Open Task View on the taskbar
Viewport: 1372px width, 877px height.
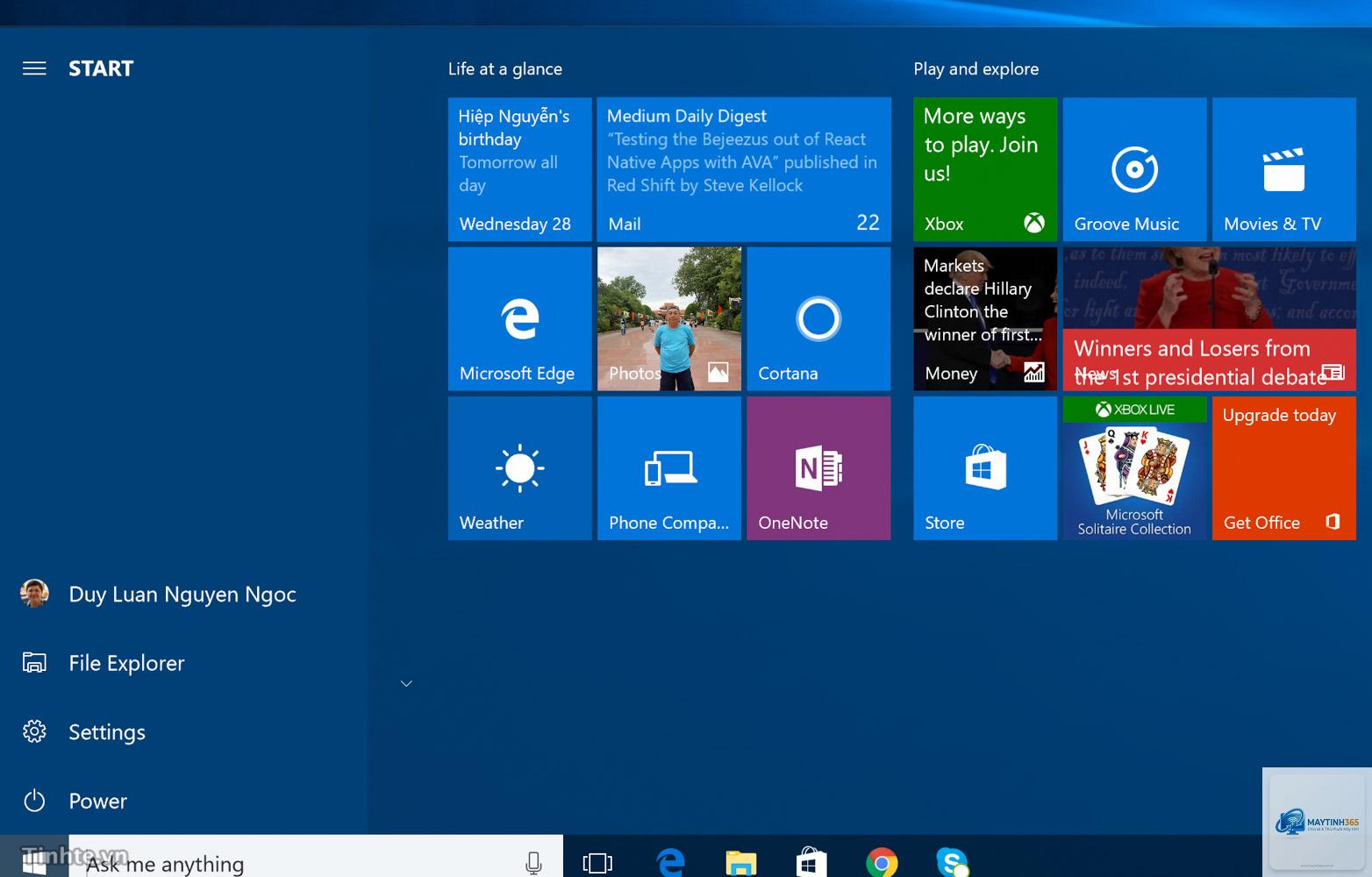click(x=597, y=863)
